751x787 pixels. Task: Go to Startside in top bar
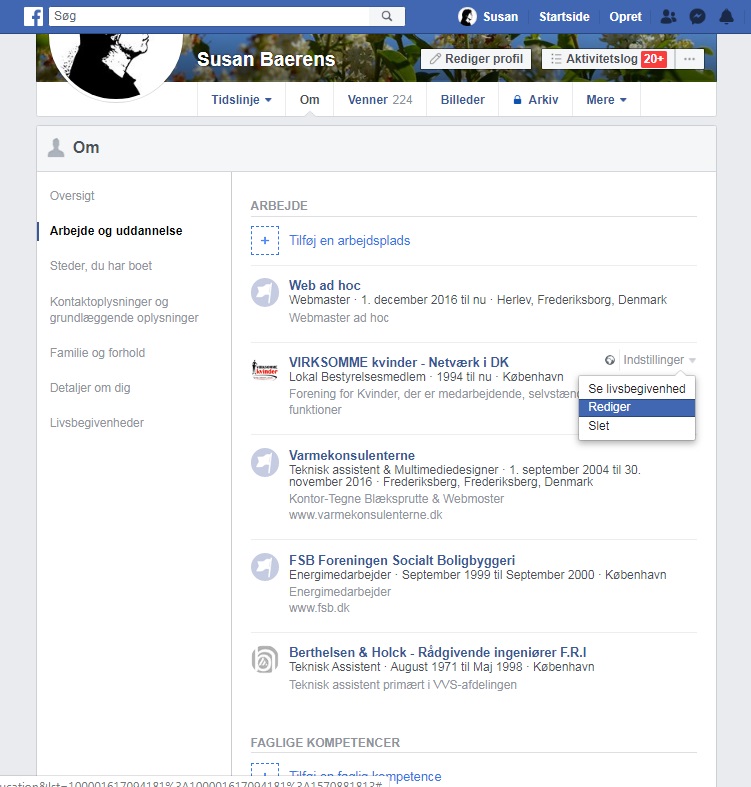click(x=564, y=17)
